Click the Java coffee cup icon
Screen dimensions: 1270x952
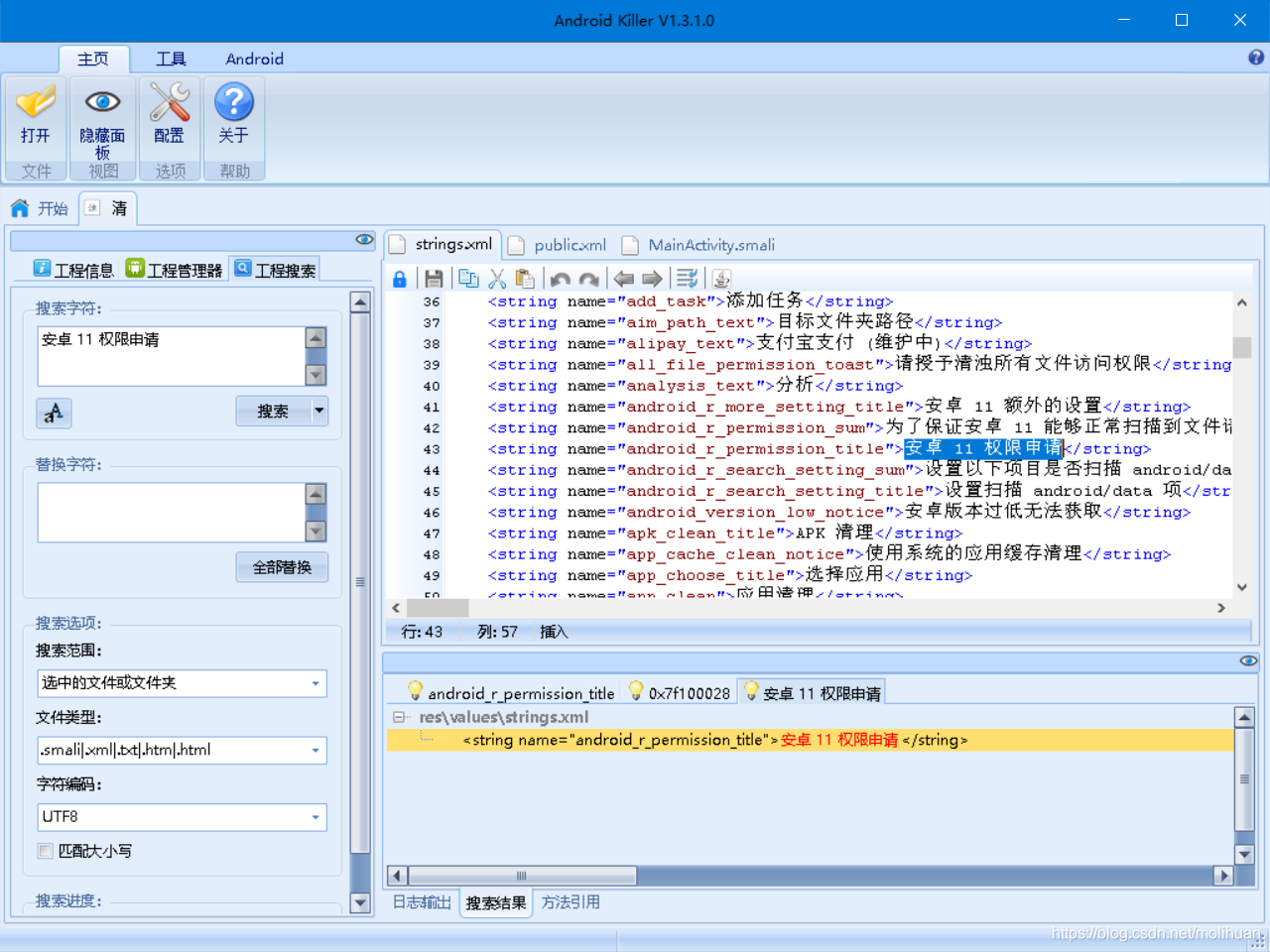[x=721, y=280]
